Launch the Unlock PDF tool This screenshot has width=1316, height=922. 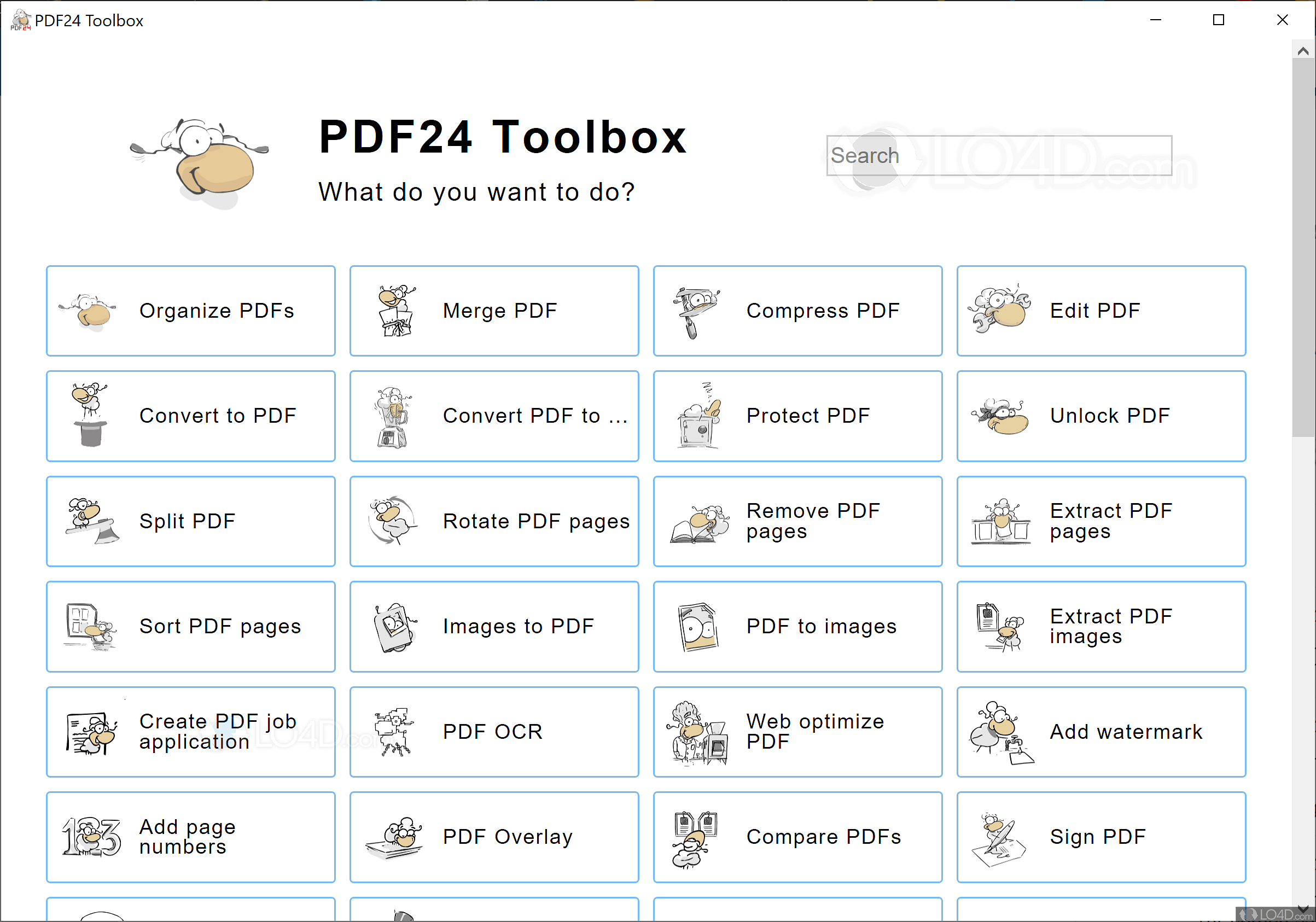[x=1100, y=416]
